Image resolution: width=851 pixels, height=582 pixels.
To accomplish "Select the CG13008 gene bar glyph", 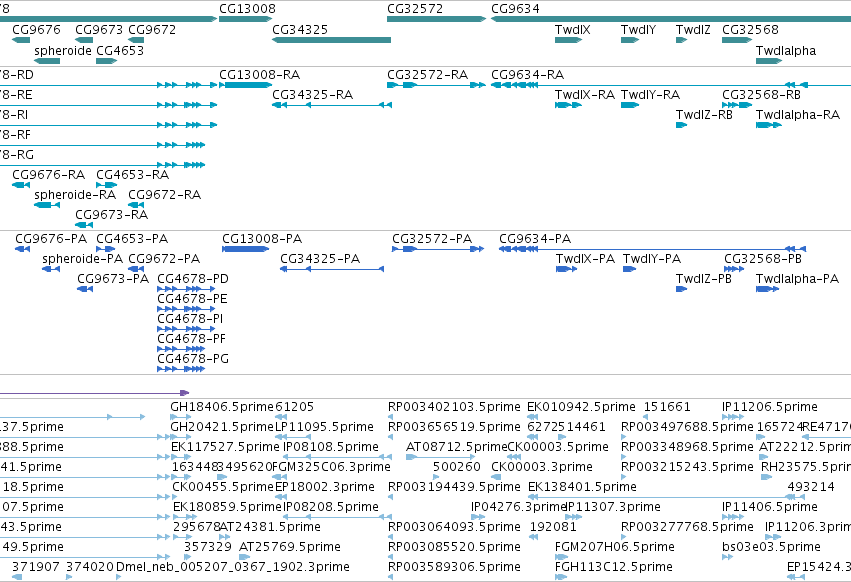I will point(245,19).
